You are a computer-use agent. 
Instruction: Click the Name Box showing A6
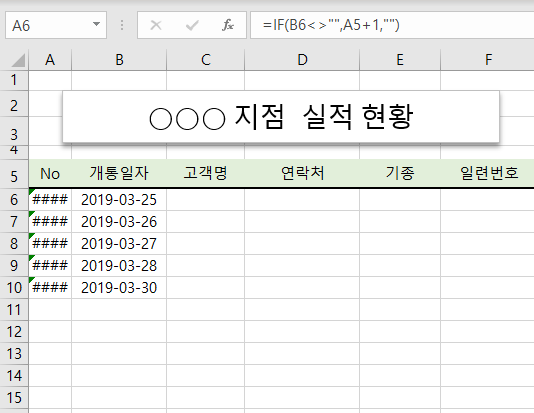tap(56, 25)
